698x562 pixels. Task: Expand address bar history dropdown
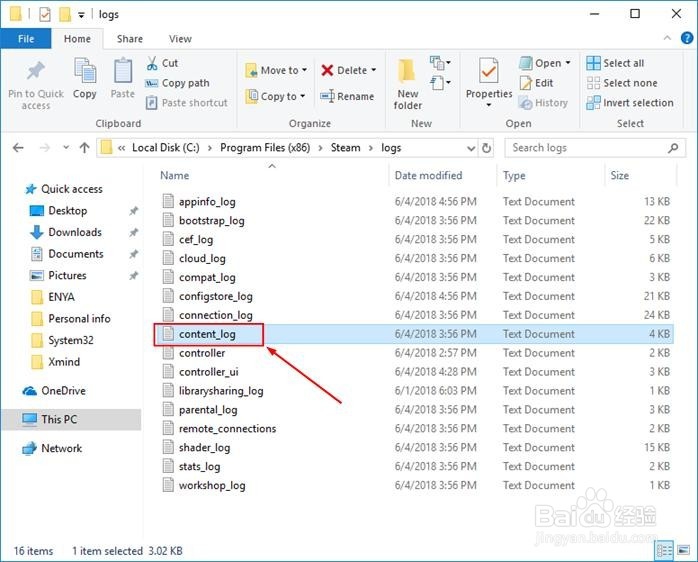tap(471, 148)
